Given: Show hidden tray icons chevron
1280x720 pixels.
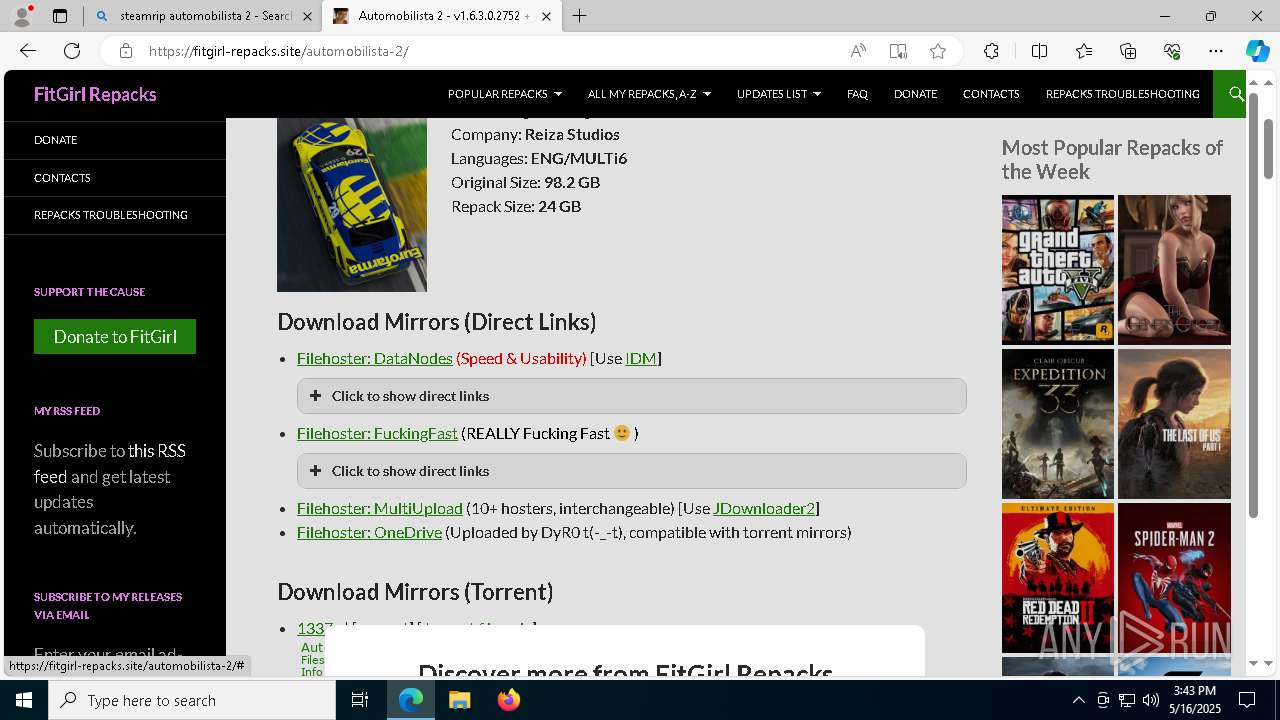Looking at the screenshot, I should (x=1078, y=700).
